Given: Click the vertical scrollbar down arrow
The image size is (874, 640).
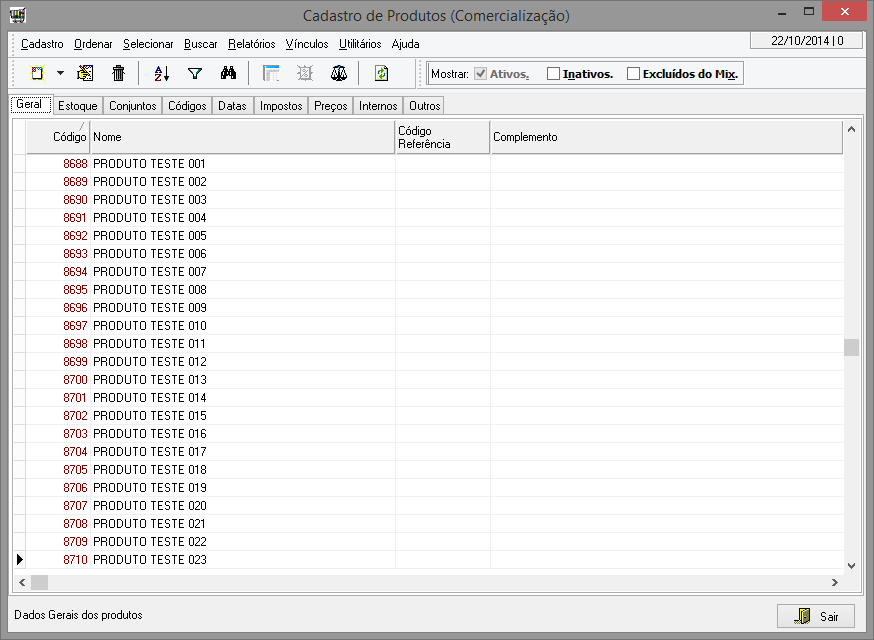Looking at the screenshot, I should [x=851, y=565].
